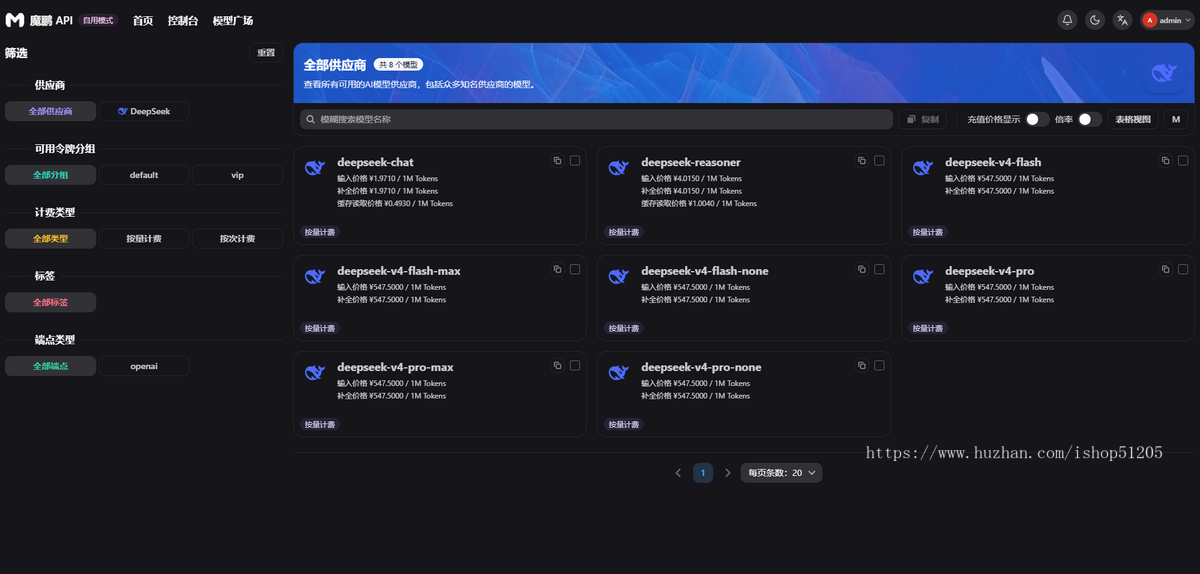Copy deepseek-v4-pro model name icon
Image resolution: width=1200 pixels, height=574 pixels.
(1166, 270)
